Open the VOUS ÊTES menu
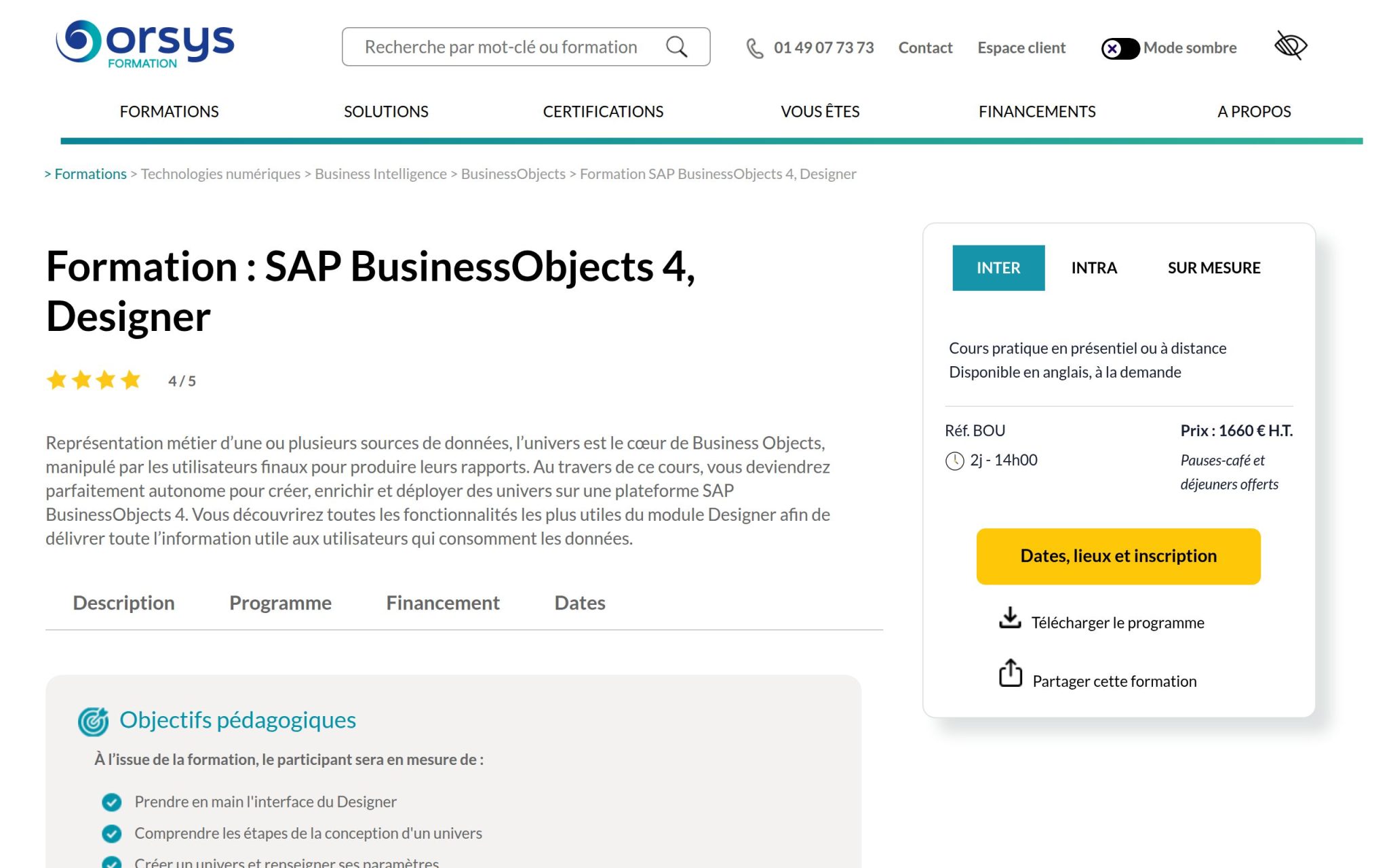Screen dimensions: 1389x868 click(820, 111)
